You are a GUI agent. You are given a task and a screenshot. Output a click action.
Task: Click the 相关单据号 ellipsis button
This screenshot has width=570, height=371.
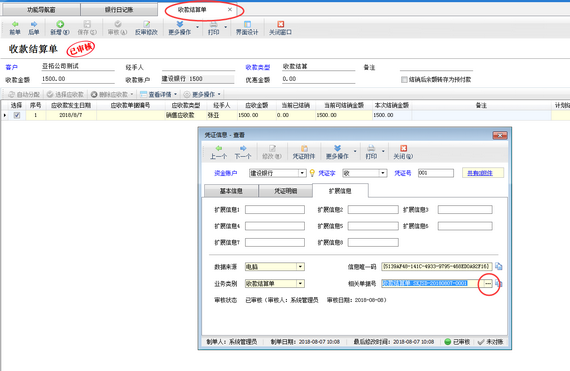point(488,283)
